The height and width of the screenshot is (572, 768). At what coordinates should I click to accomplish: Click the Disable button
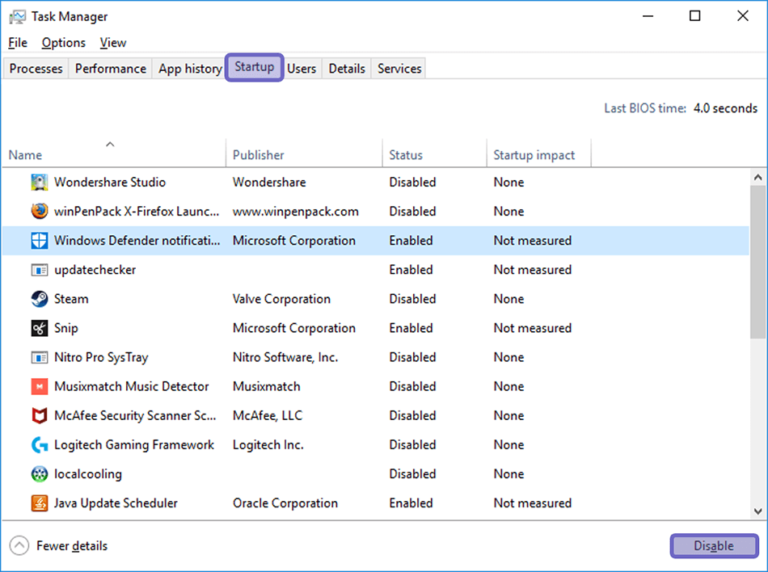click(714, 546)
